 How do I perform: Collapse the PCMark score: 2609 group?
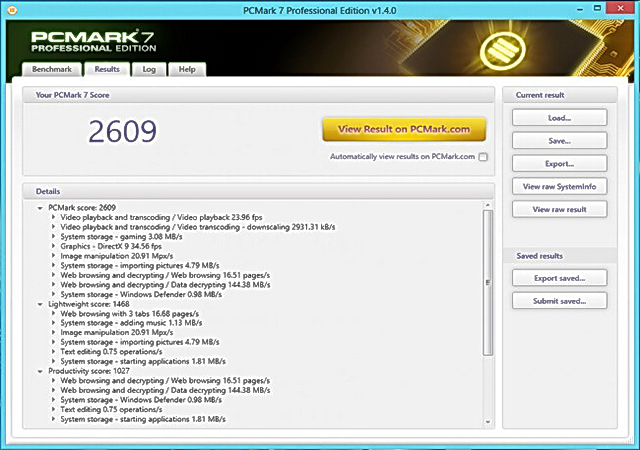tap(40, 208)
